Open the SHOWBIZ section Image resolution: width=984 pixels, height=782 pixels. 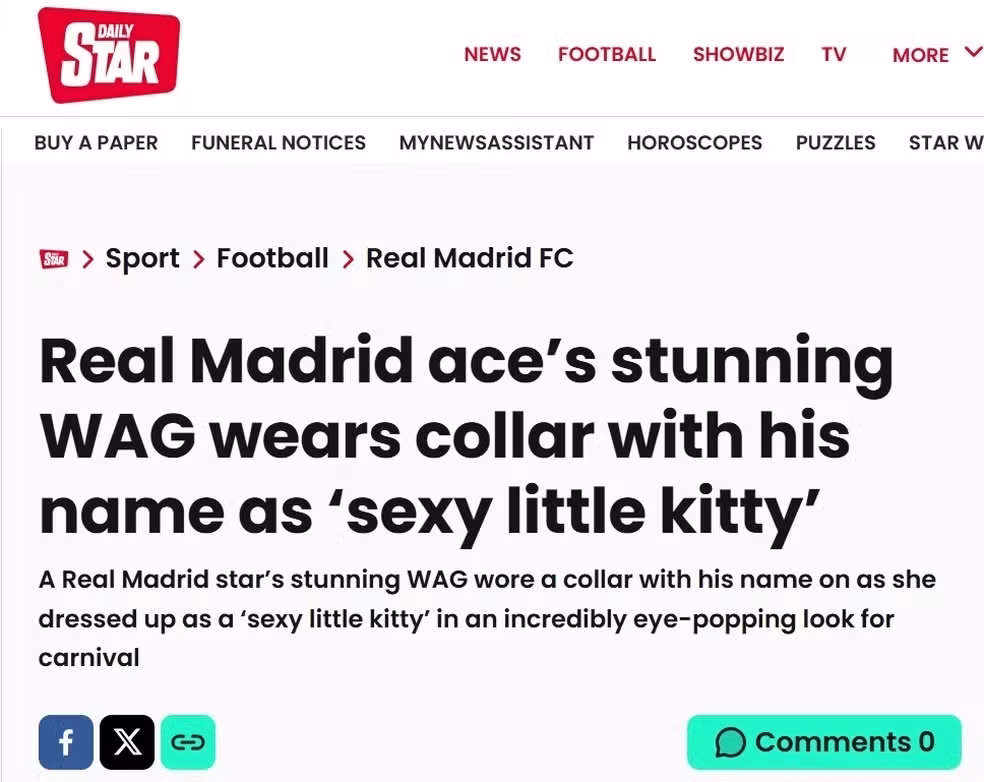pyautogui.click(x=738, y=55)
